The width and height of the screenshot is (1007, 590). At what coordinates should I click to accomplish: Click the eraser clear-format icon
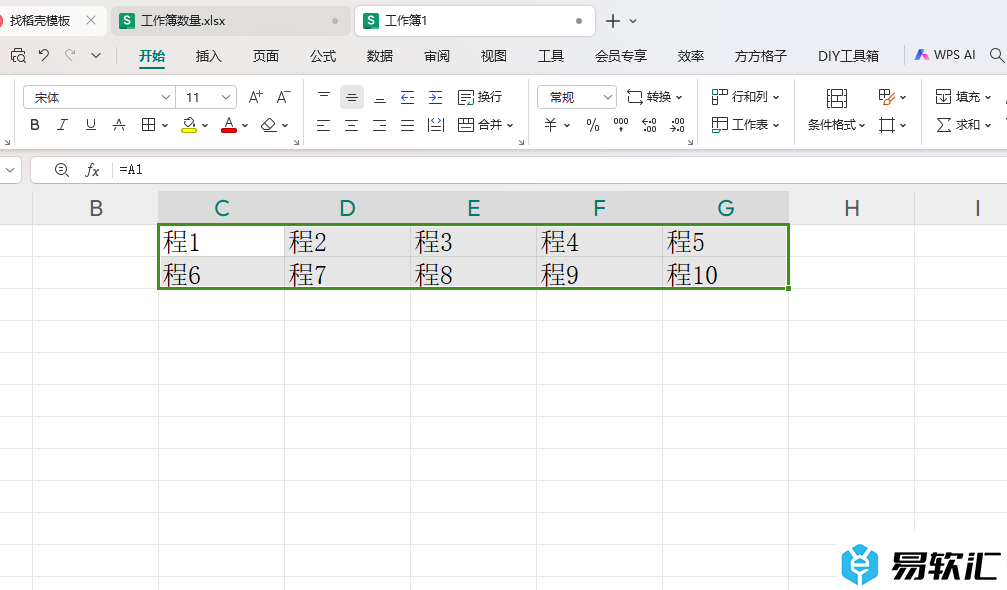268,125
